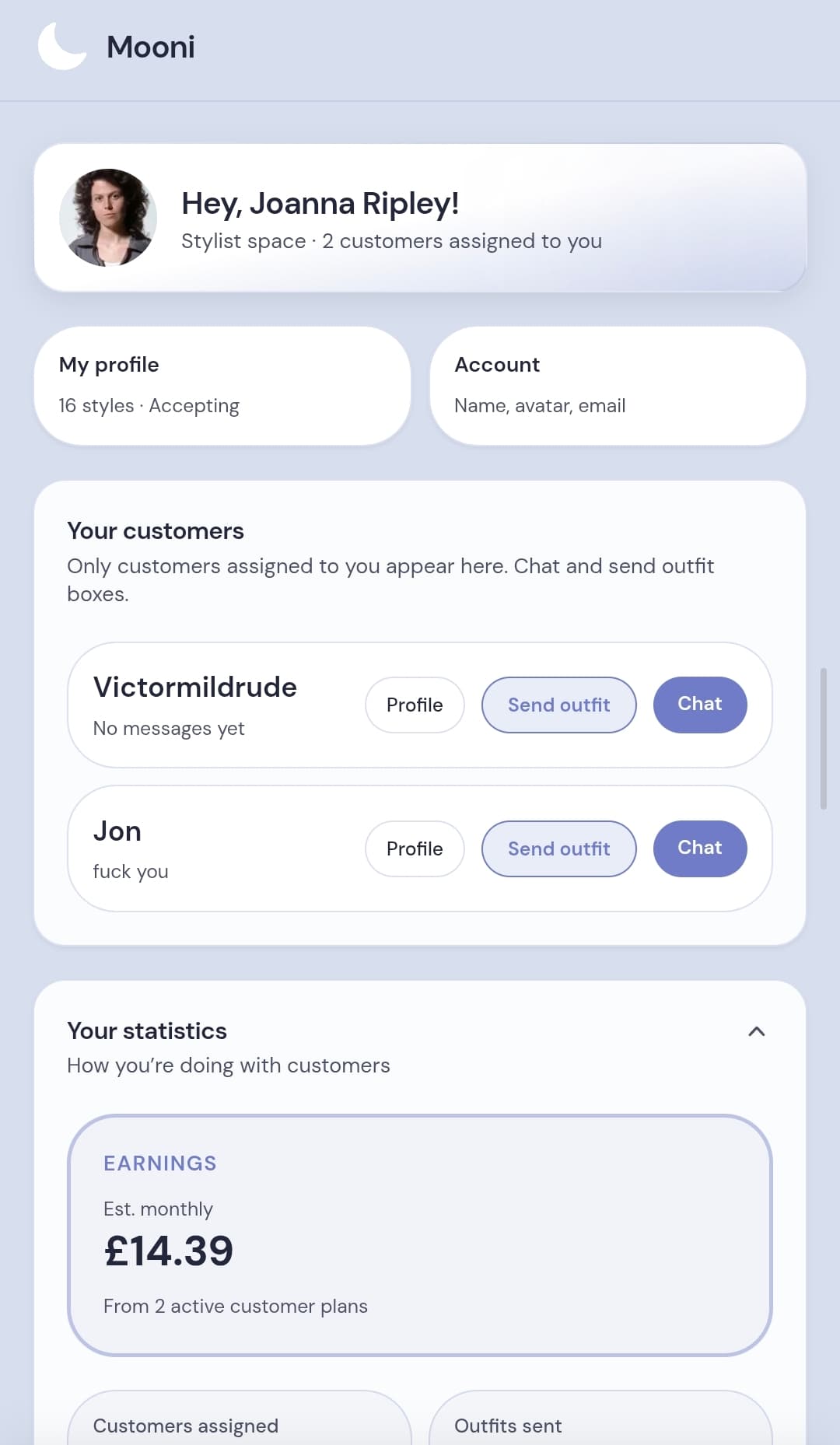Screen dimensions: 840x1445
Task: Open the Customers assigned stat card
Action: 239,1423
